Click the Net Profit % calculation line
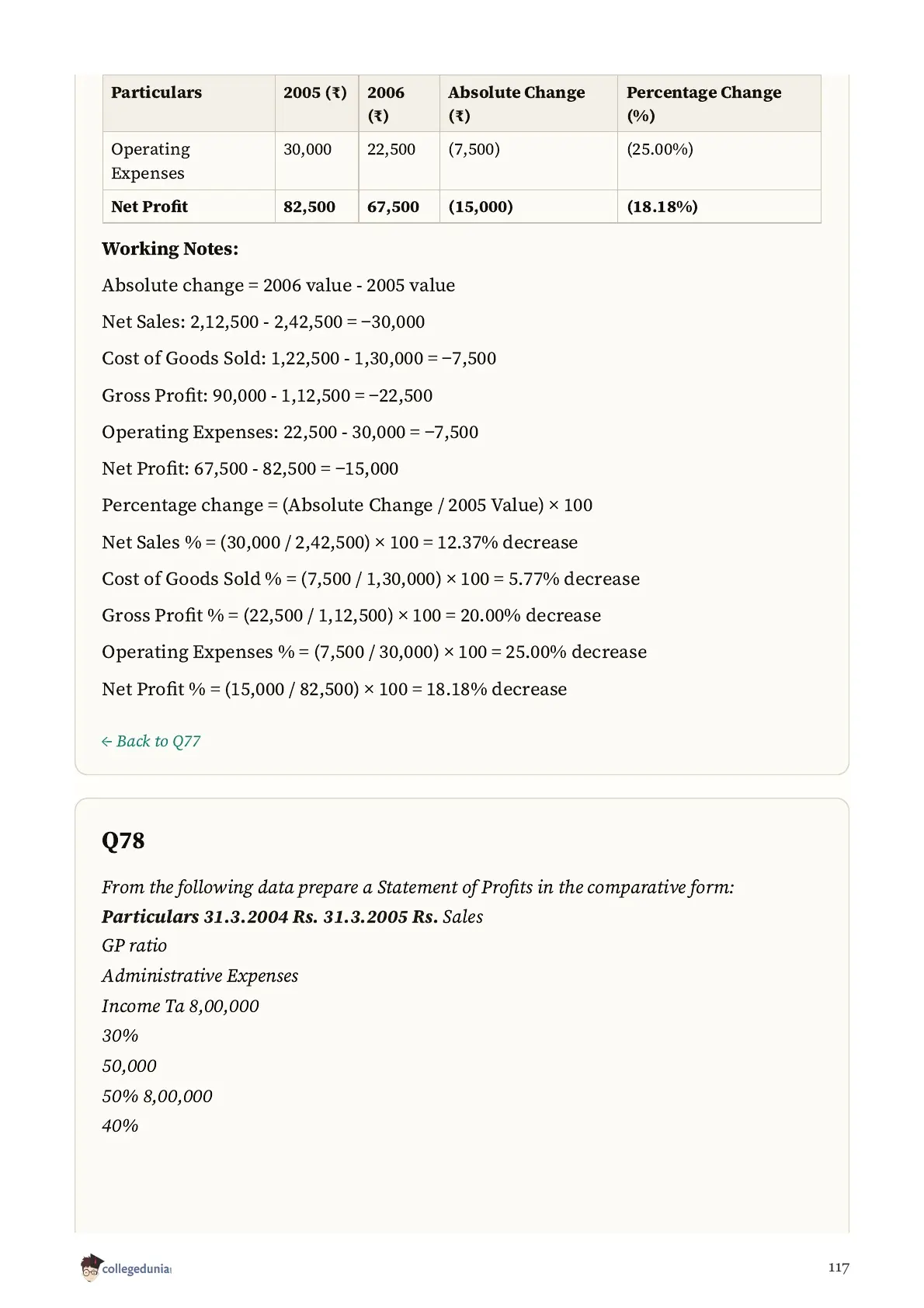 (x=334, y=689)
